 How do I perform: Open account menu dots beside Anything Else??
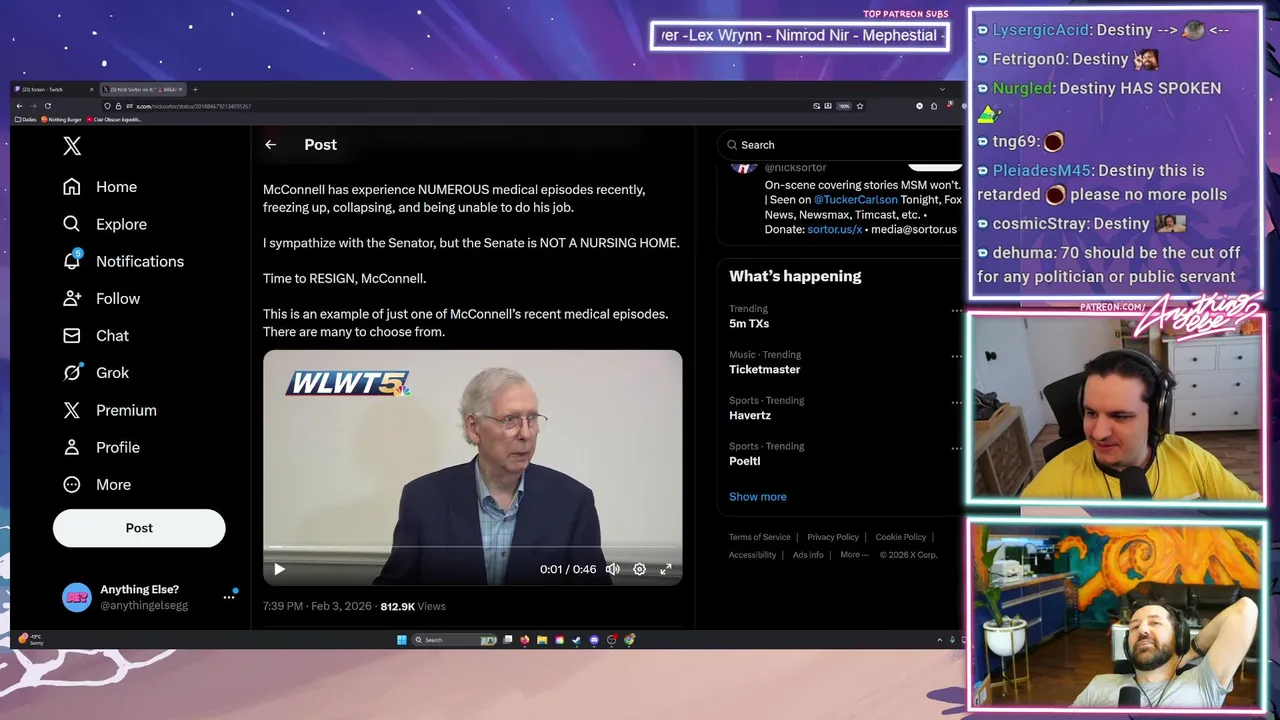click(x=229, y=597)
